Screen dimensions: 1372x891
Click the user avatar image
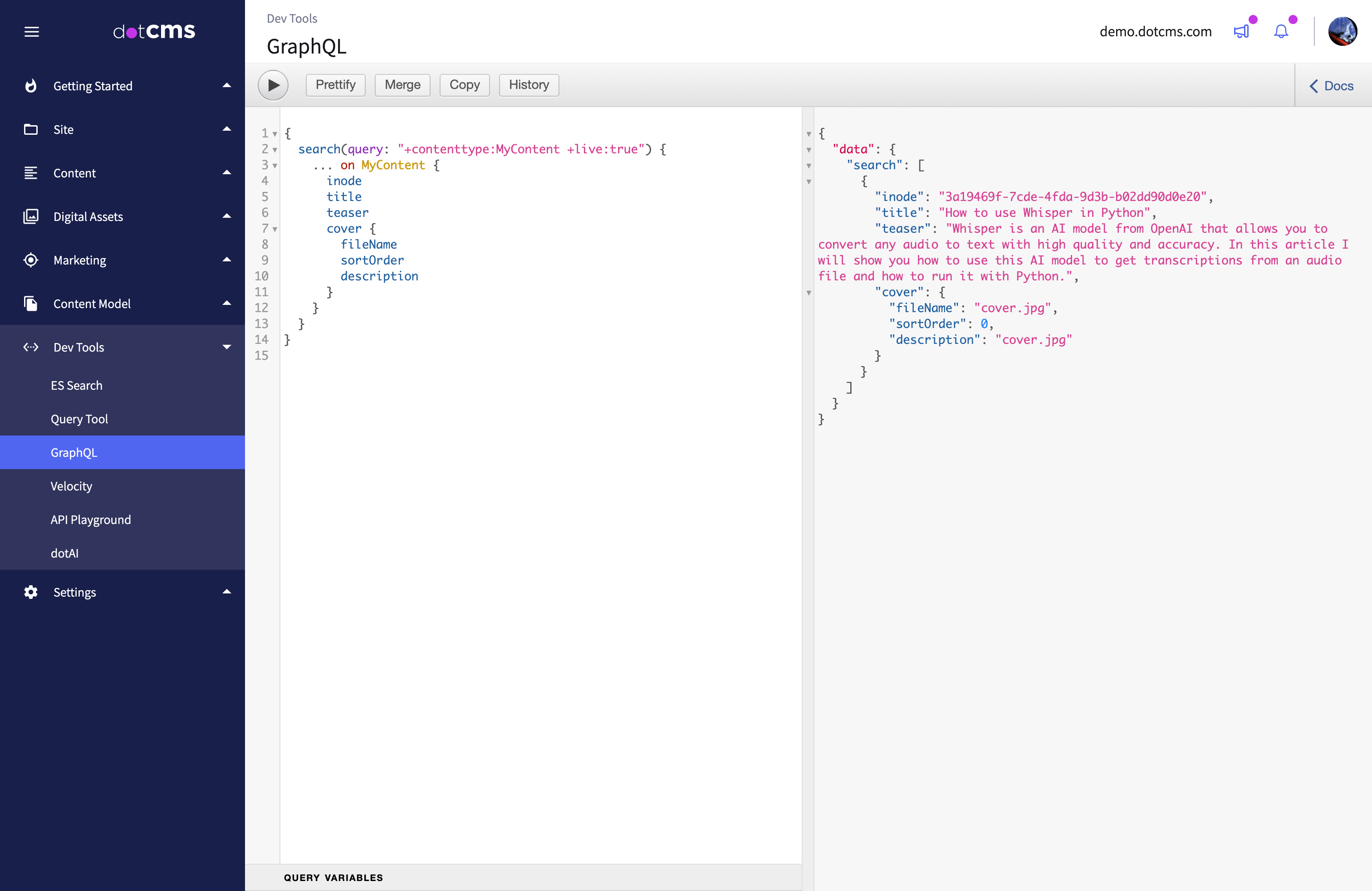[1343, 32]
